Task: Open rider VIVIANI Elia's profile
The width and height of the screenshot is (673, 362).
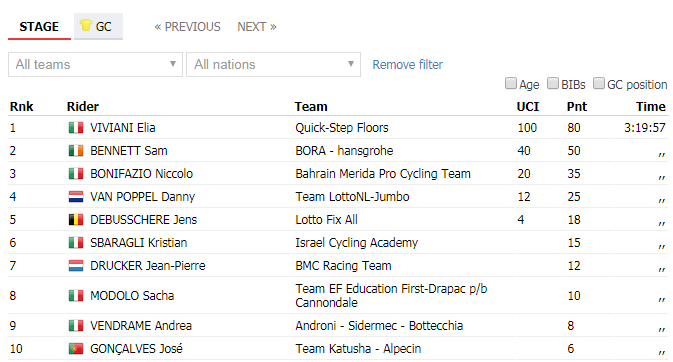Action: [123, 128]
